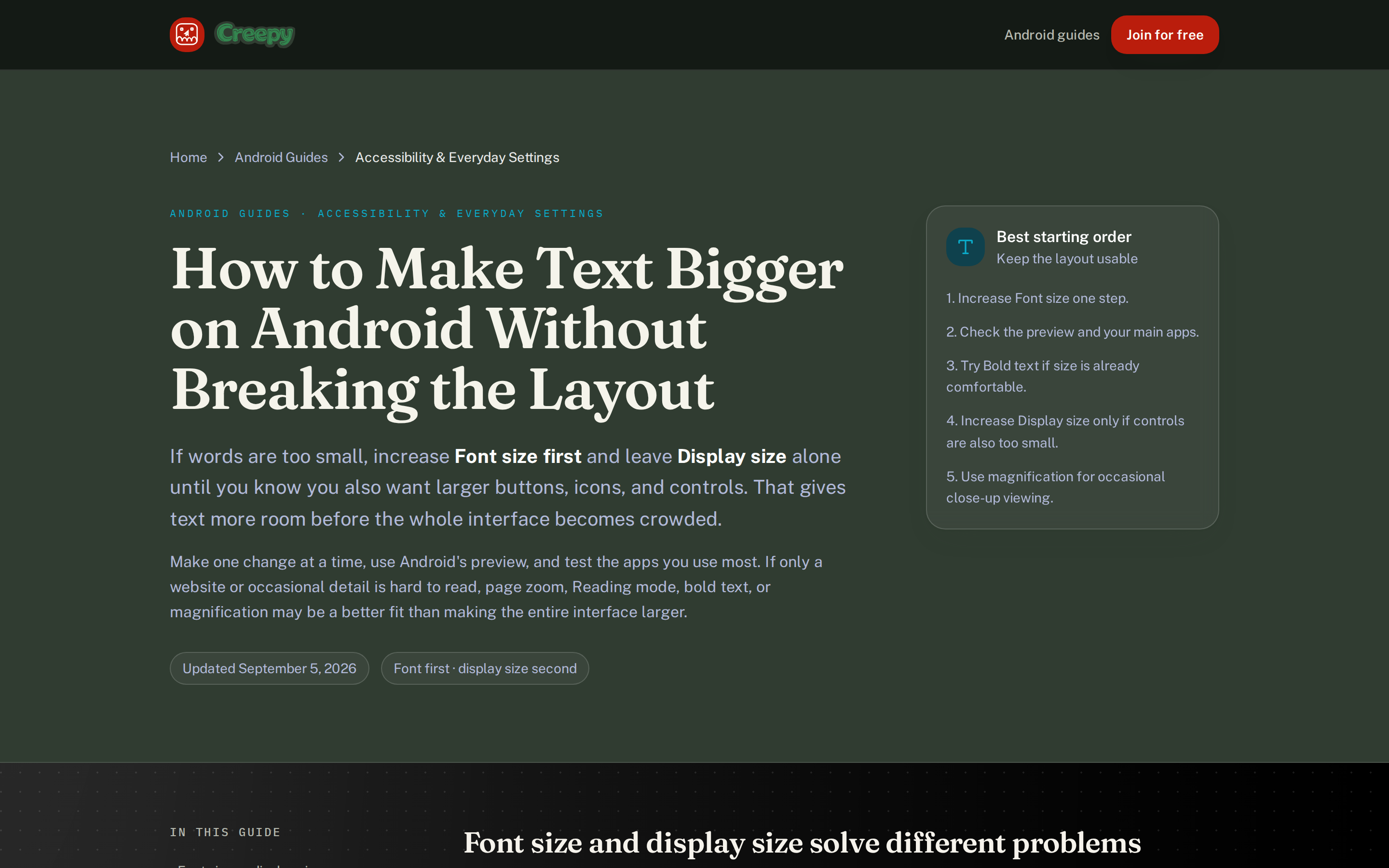The height and width of the screenshot is (868, 1389).
Task: Click the Updated September 5, 2026 pill
Action: [x=269, y=668]
